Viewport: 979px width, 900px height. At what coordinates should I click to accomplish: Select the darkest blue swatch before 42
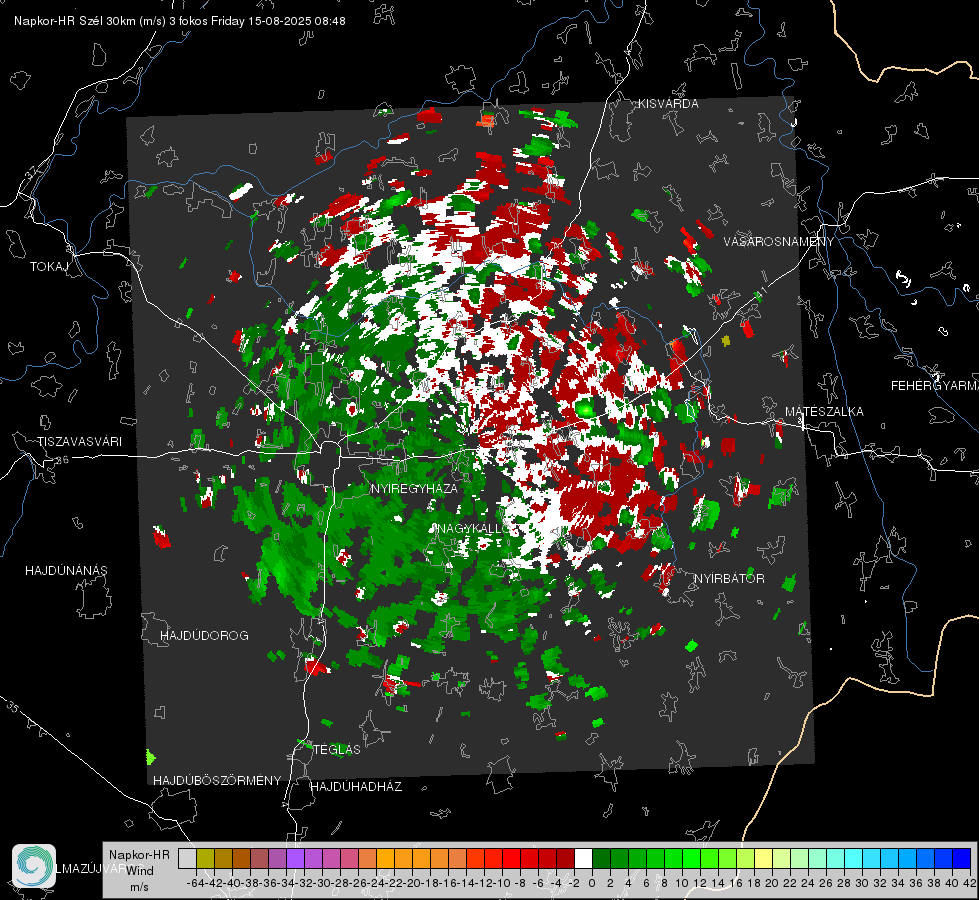(962, 859)
